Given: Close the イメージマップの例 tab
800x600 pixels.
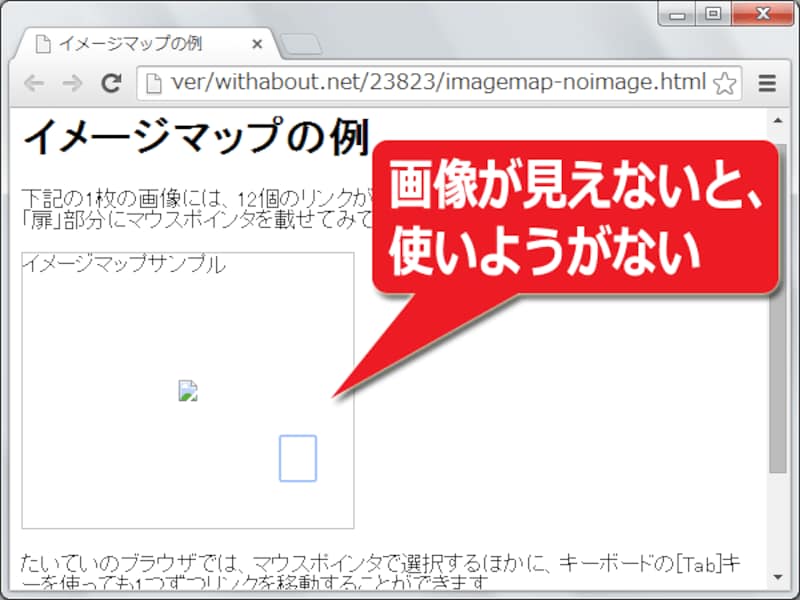Looking at the screenshot, I should tap(257, 44).
